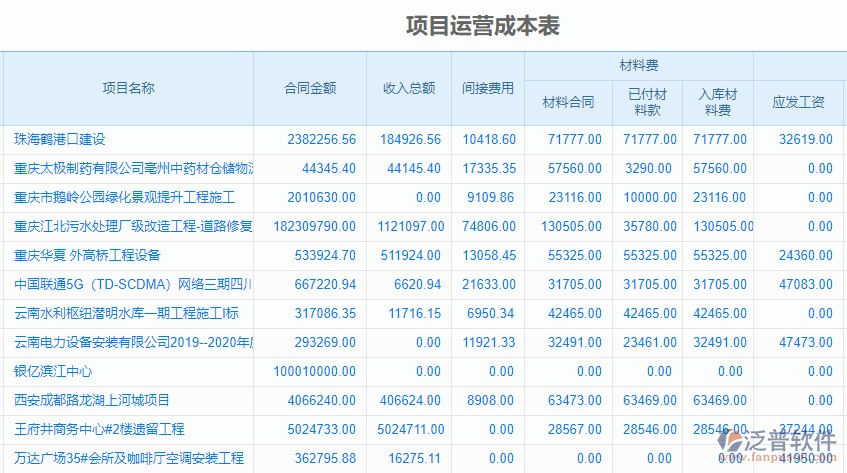Select paid material value 10000.00
Viewport: 847px width, 473px height.
click(650, 198)
